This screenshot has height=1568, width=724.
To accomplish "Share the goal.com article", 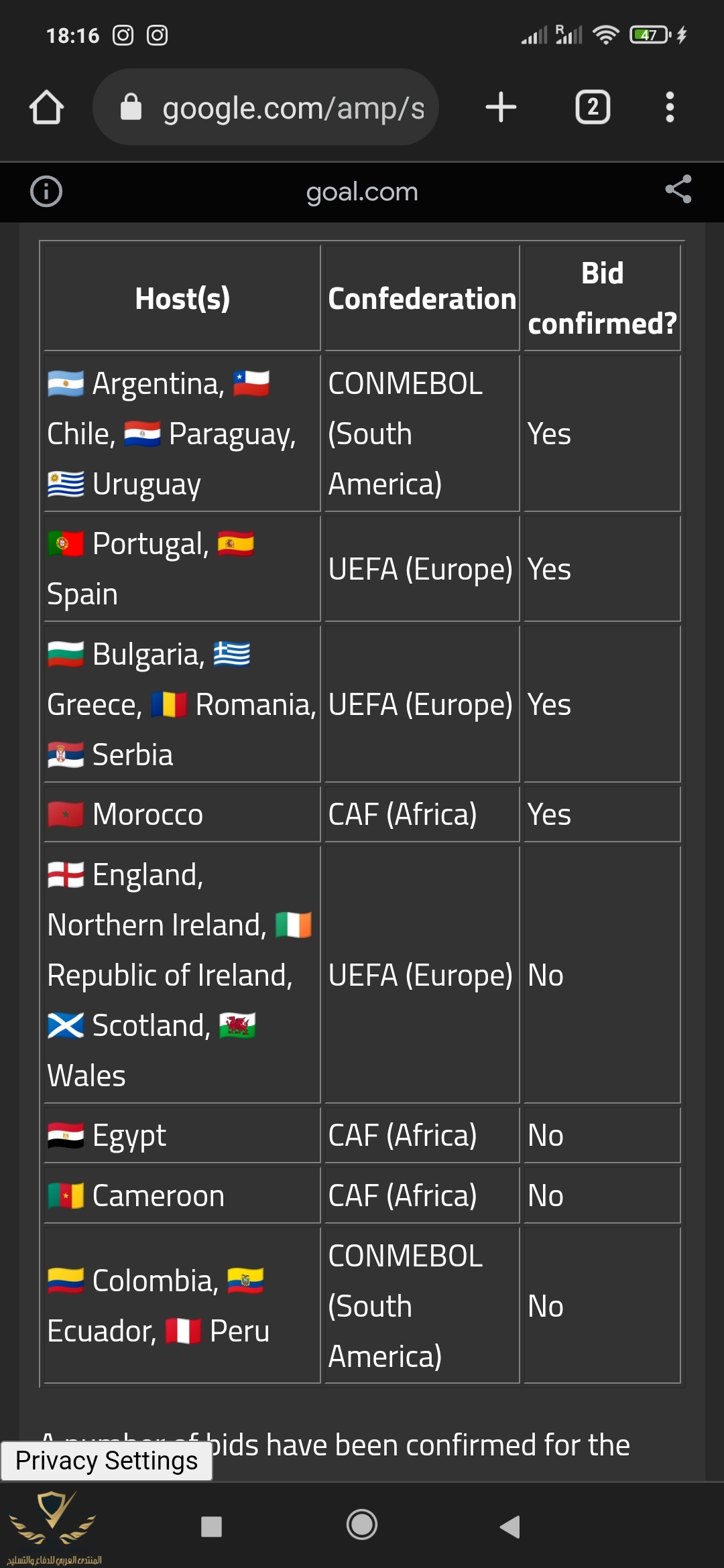I will pos(678,190).
